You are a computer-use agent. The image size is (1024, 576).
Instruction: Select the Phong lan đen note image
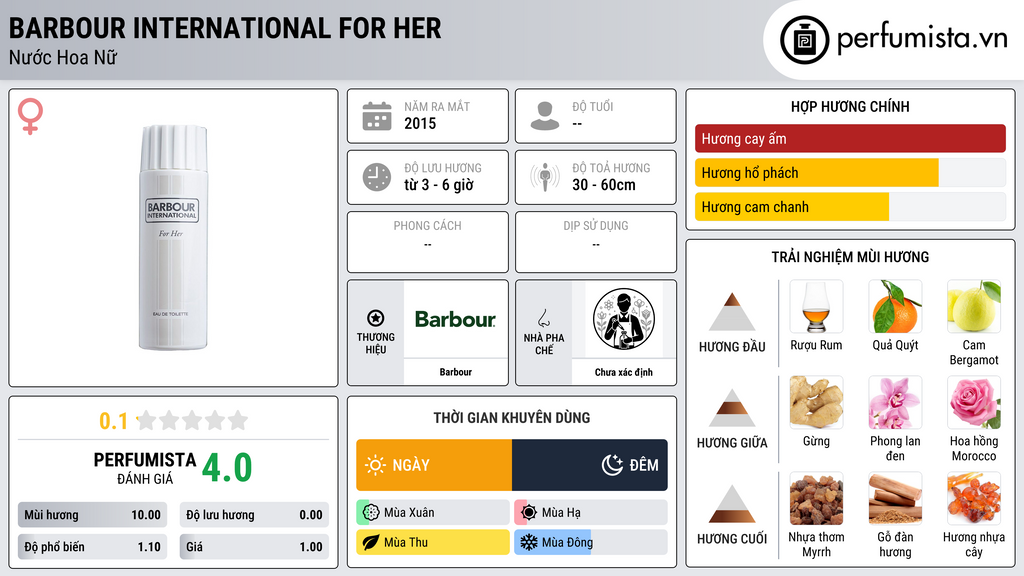tap(895, 403)
